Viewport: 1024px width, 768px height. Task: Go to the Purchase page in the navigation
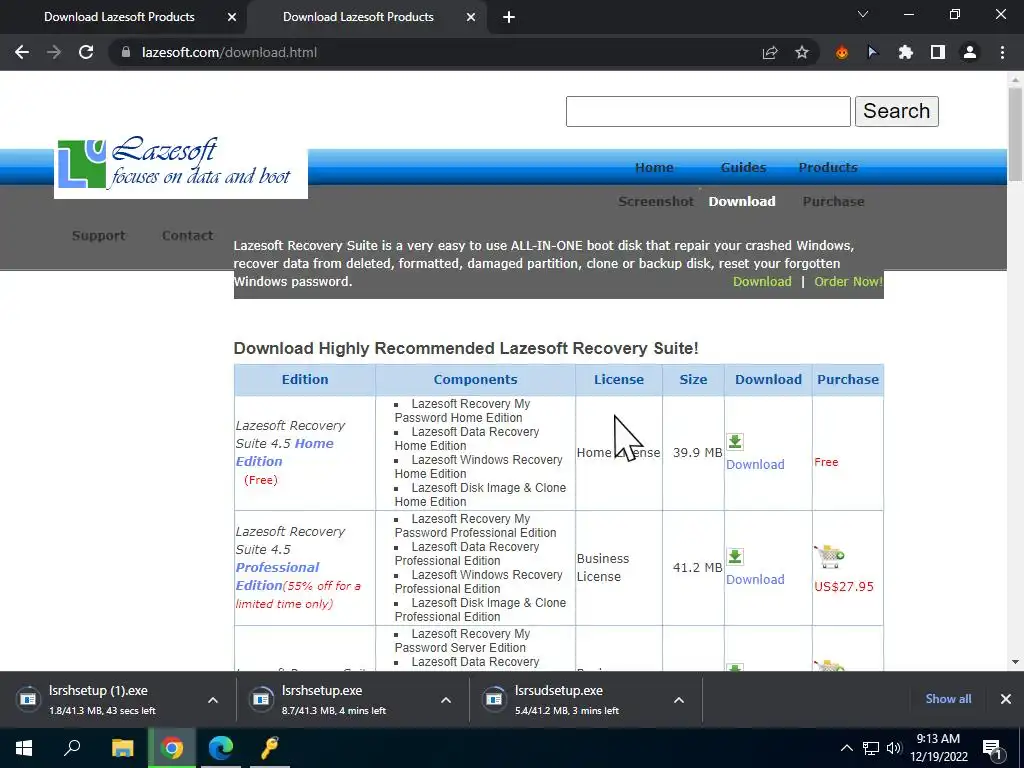point(833,201)
